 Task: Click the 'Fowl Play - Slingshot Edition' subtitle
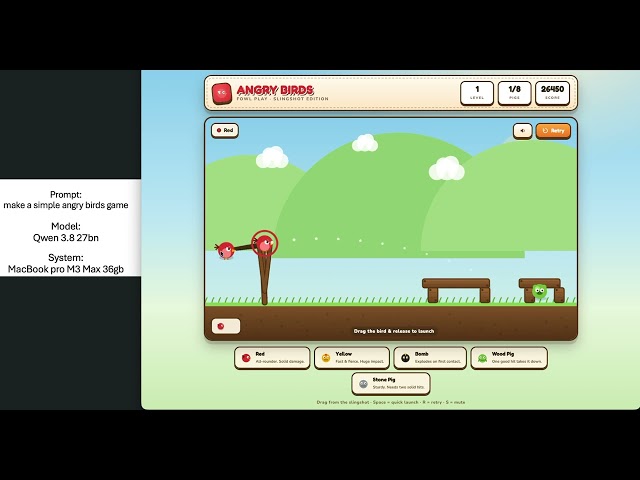(x=282, y=99)
